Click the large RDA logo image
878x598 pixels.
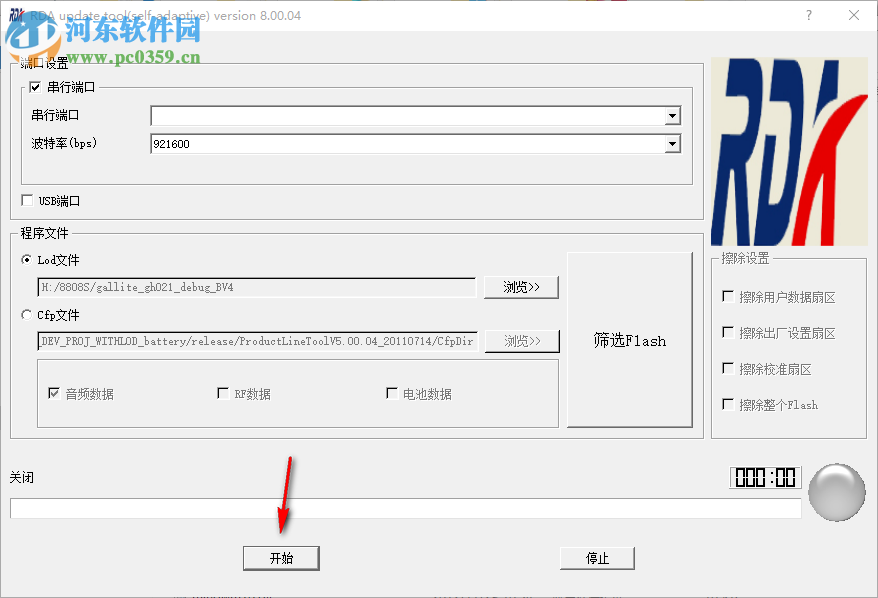(x=788, y=150)
